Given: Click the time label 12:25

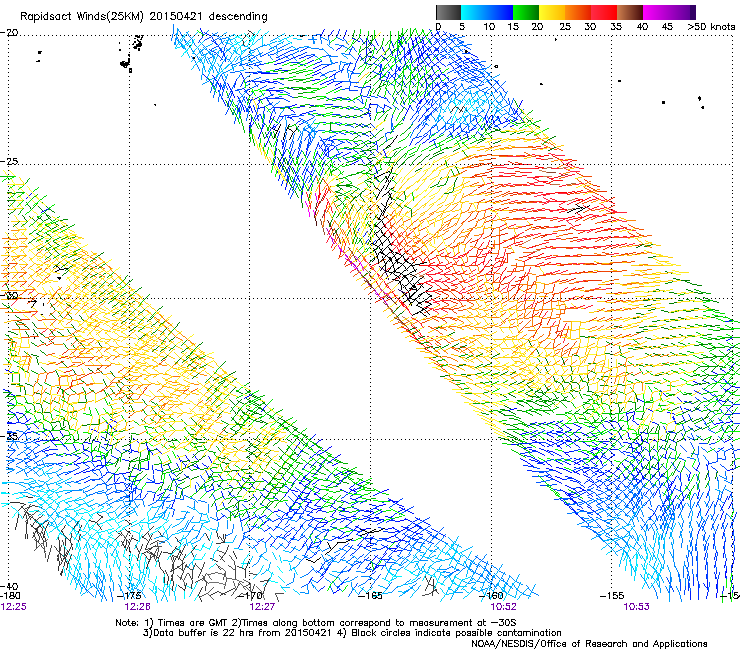Looking at the screenshot, I should click(14, 607).
